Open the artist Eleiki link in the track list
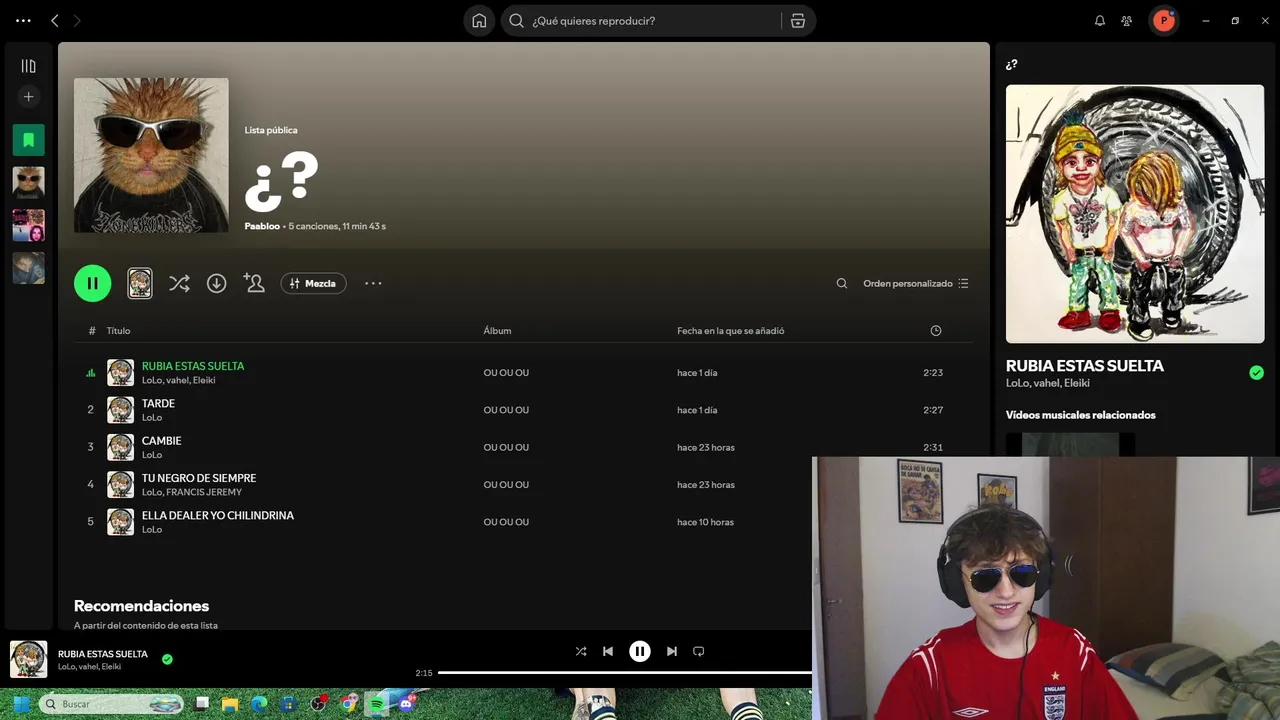Viewport: 1280px width, 720px height. (x=204, y=380)
